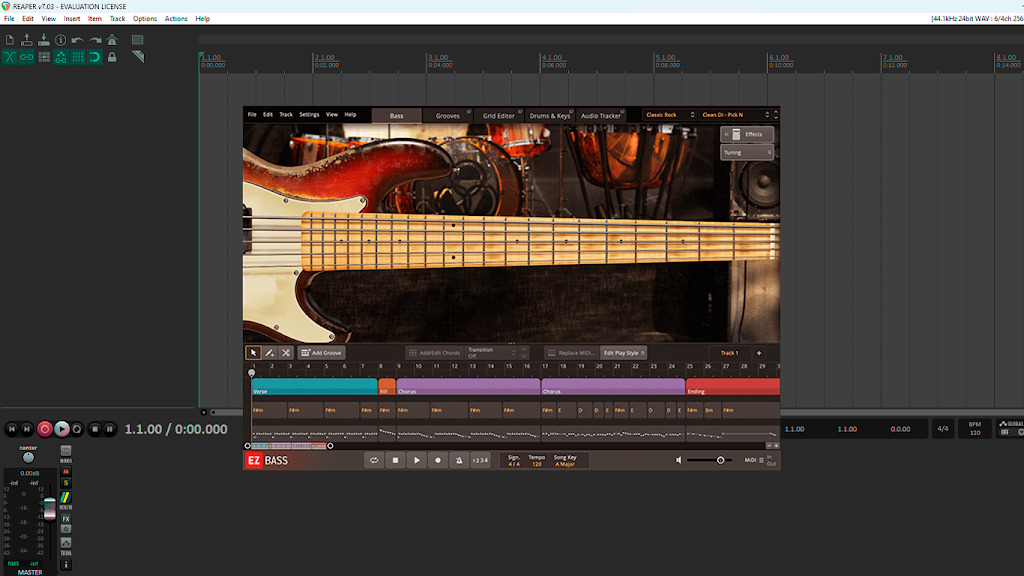
Task: Click the Tempo 120 field in EZbass
Action: point(537,460)
